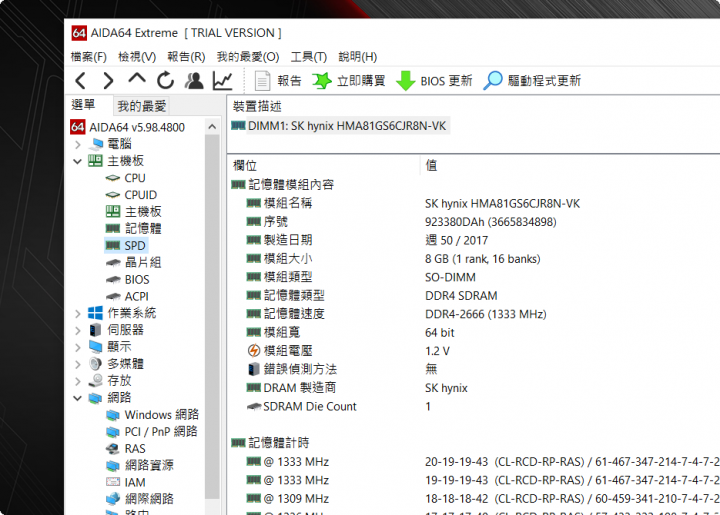The height and width of the screenshot is (515, 720).
Task: Expand the 伺服器 tree node
Action: [x=78, y=330]
